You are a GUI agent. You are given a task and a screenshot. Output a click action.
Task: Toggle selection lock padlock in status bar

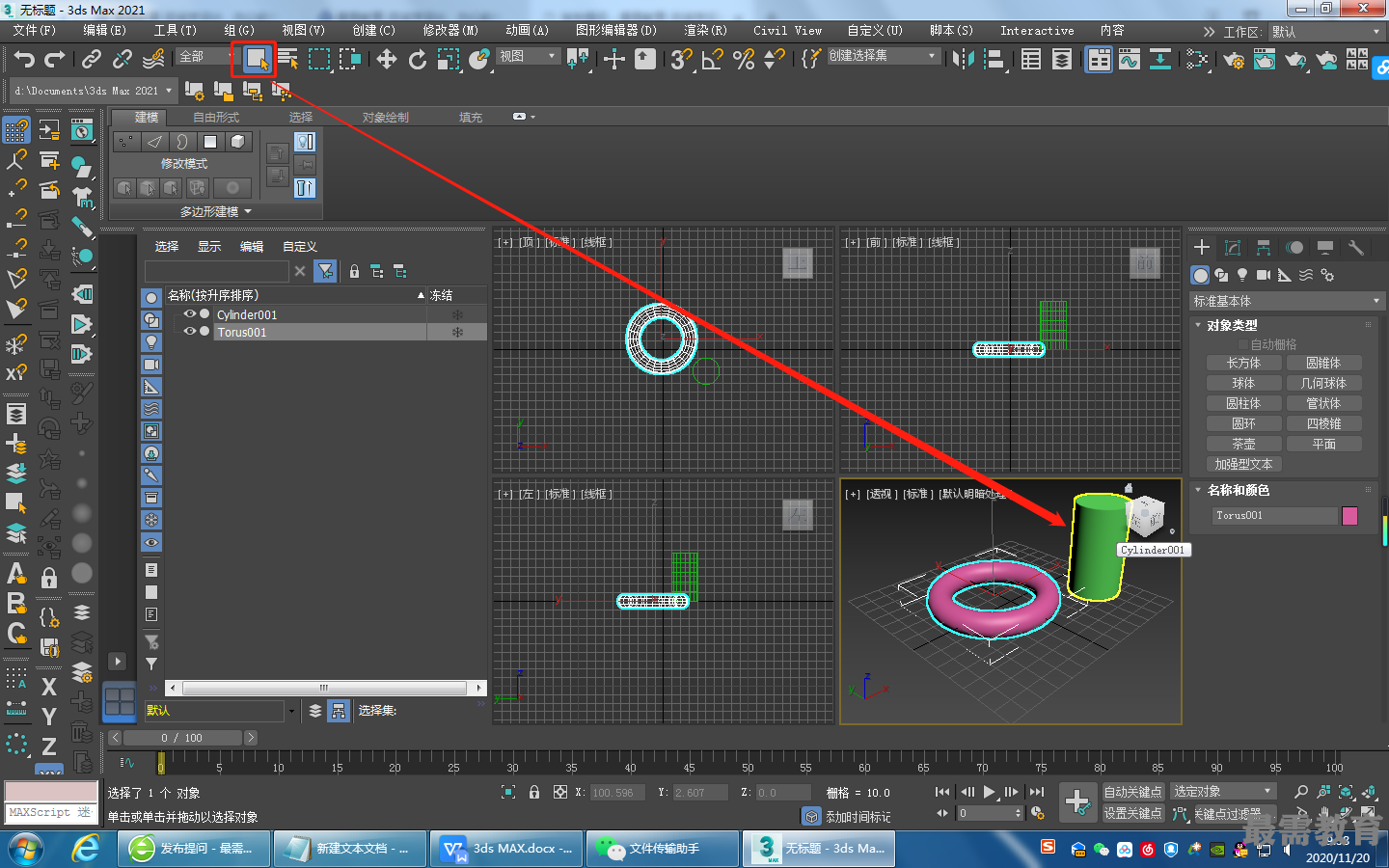[534, 792]
